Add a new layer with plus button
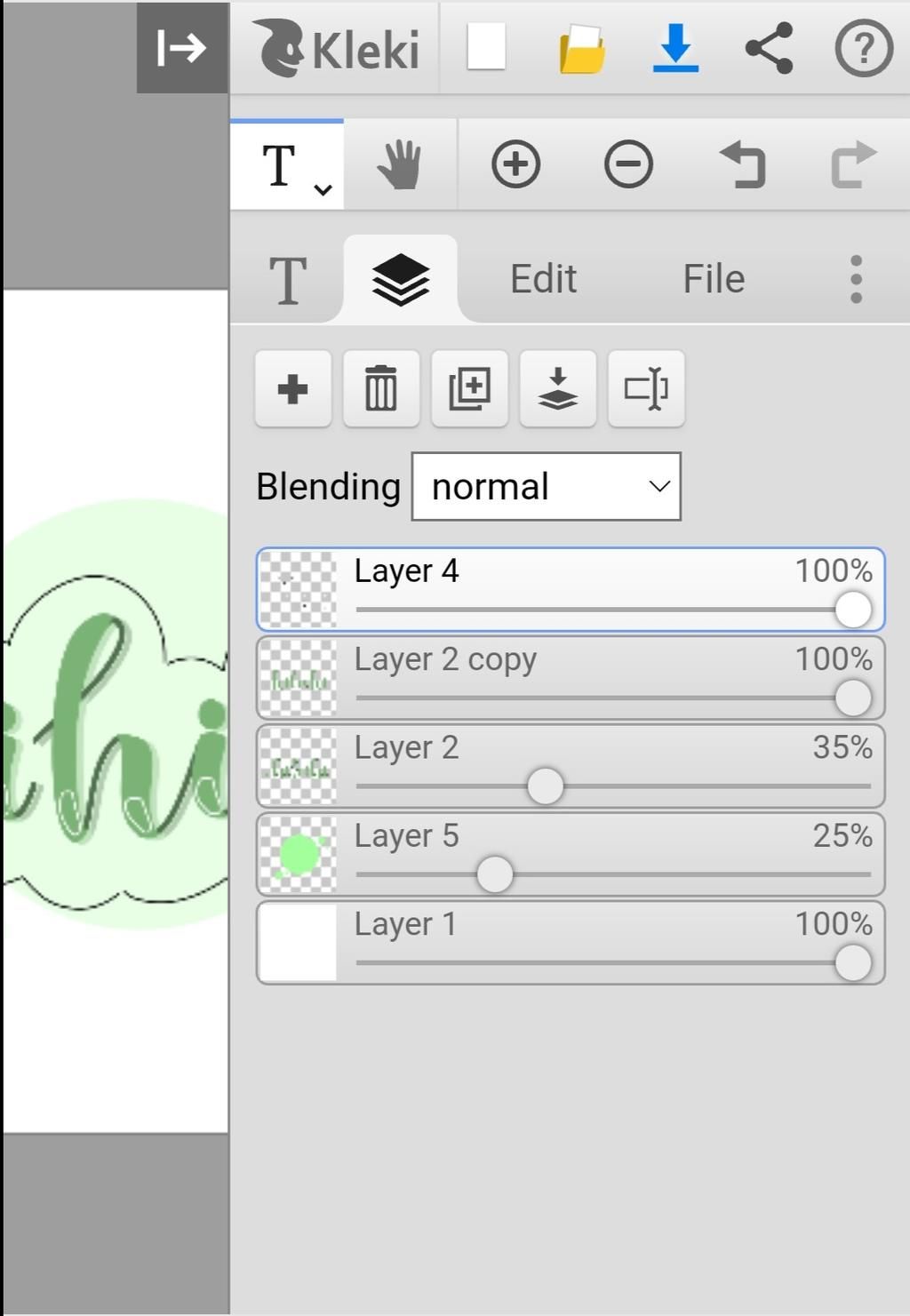Image resolution: width=910 pixels, height=1316 pixels. point(293,389)
